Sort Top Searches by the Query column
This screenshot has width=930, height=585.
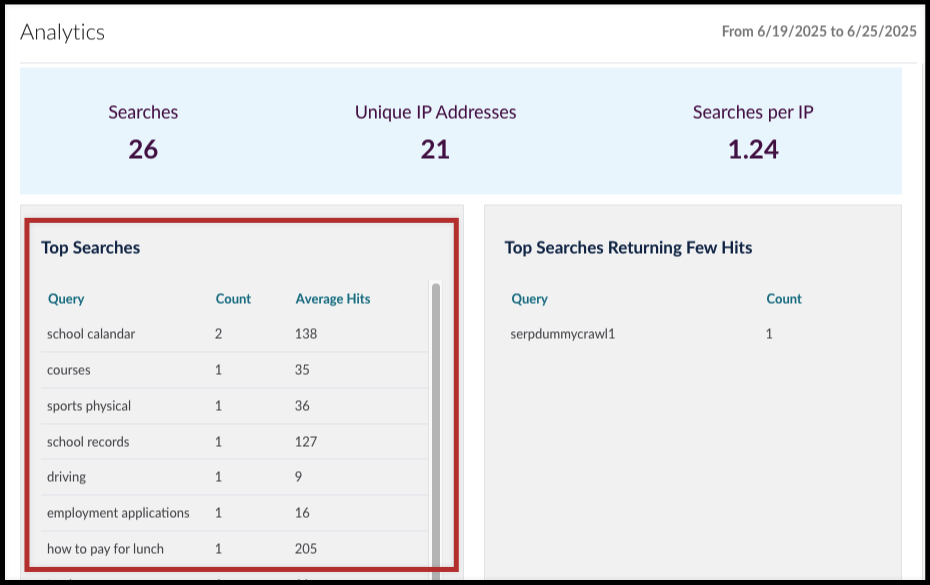64,298
